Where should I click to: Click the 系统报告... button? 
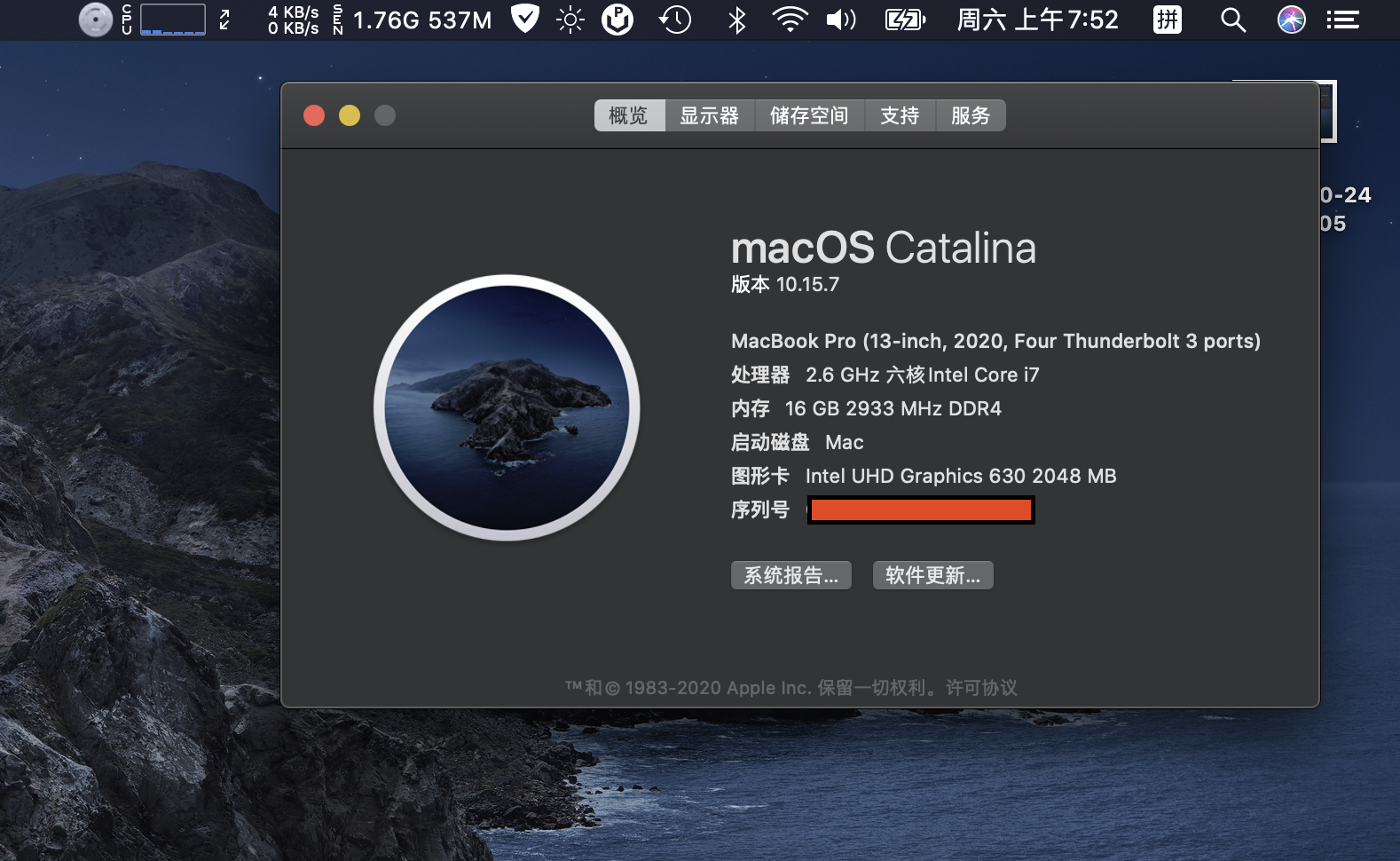pyautogui.click(x=791, y=575)
